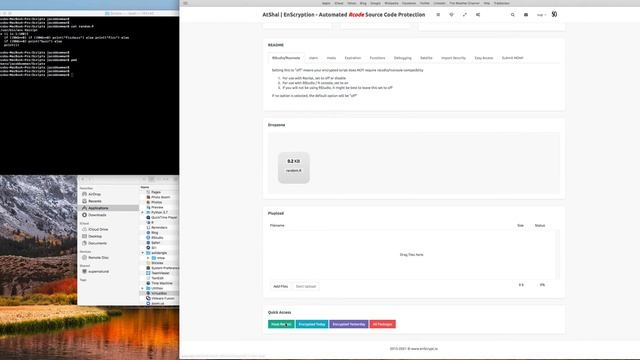Open the Functions README tab
The height and width of the screenshot is (360, 640).
tap(377, 58)
